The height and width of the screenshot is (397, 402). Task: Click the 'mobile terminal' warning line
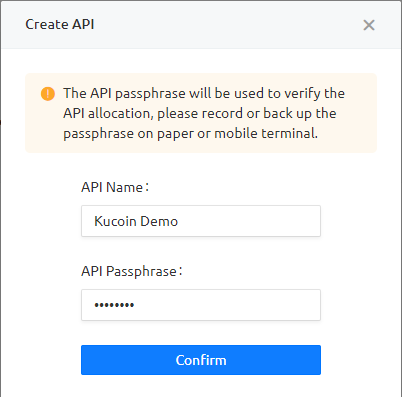[190, 133]
